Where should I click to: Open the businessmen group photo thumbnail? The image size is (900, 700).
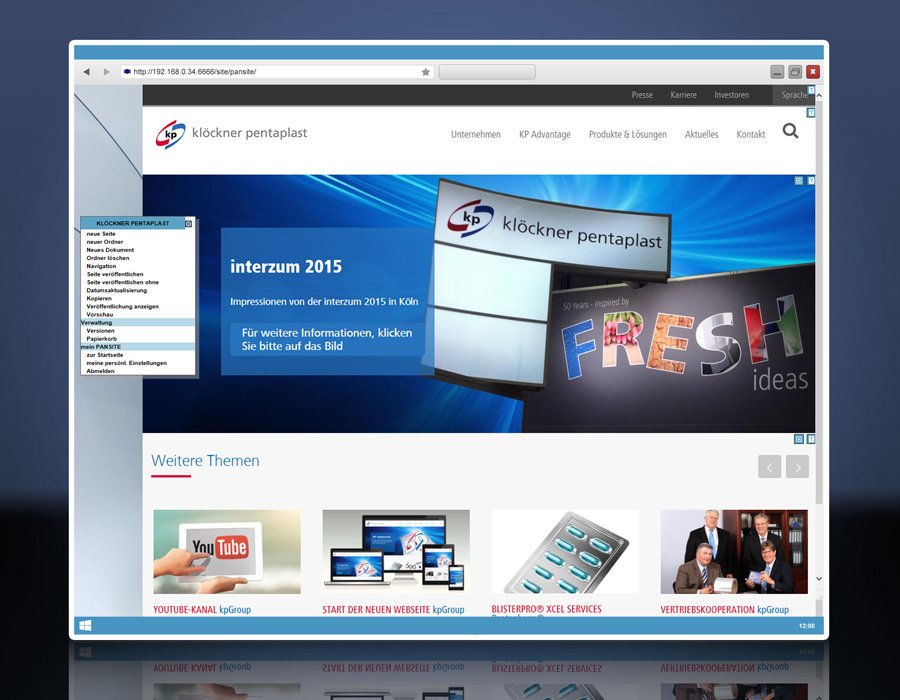734,551
